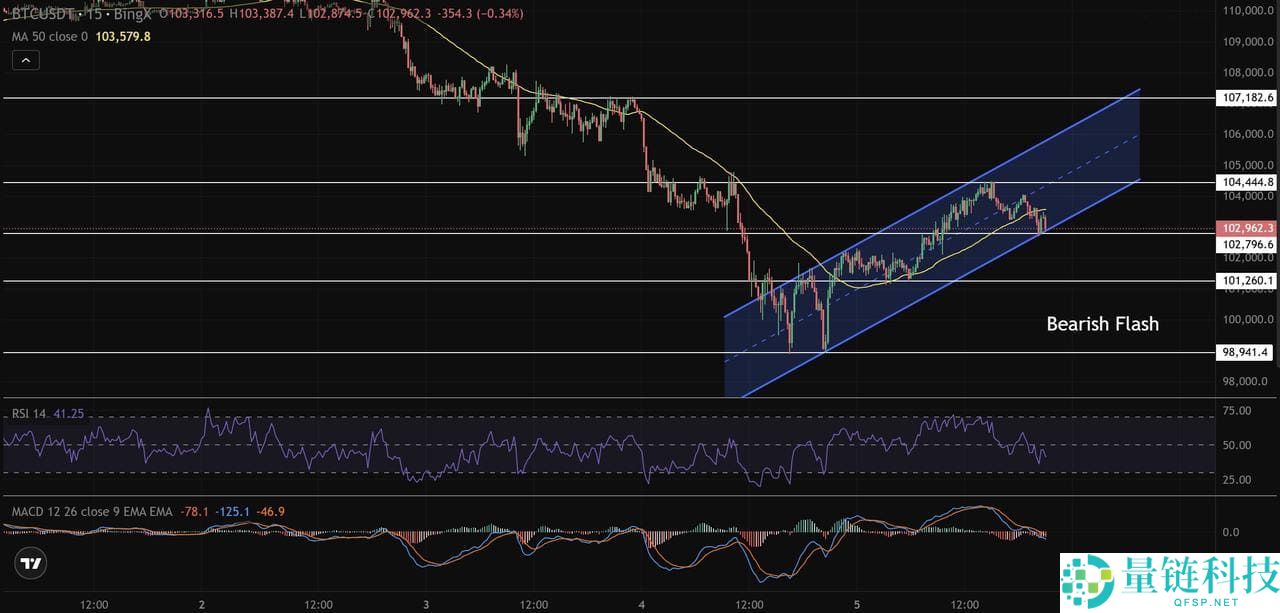Select the red current price 102,962.3 label

tap(1247, 228)
